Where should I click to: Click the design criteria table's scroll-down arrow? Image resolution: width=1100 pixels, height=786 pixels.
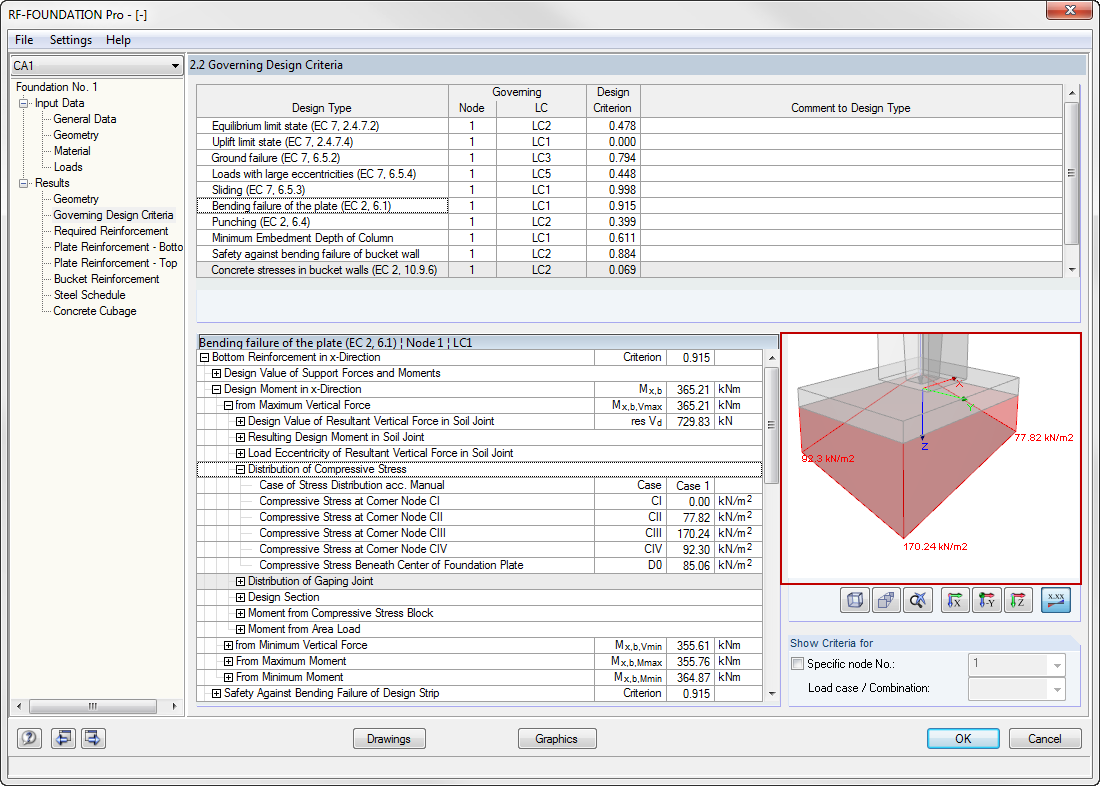pyautogui.click(x=1071, y=269)
